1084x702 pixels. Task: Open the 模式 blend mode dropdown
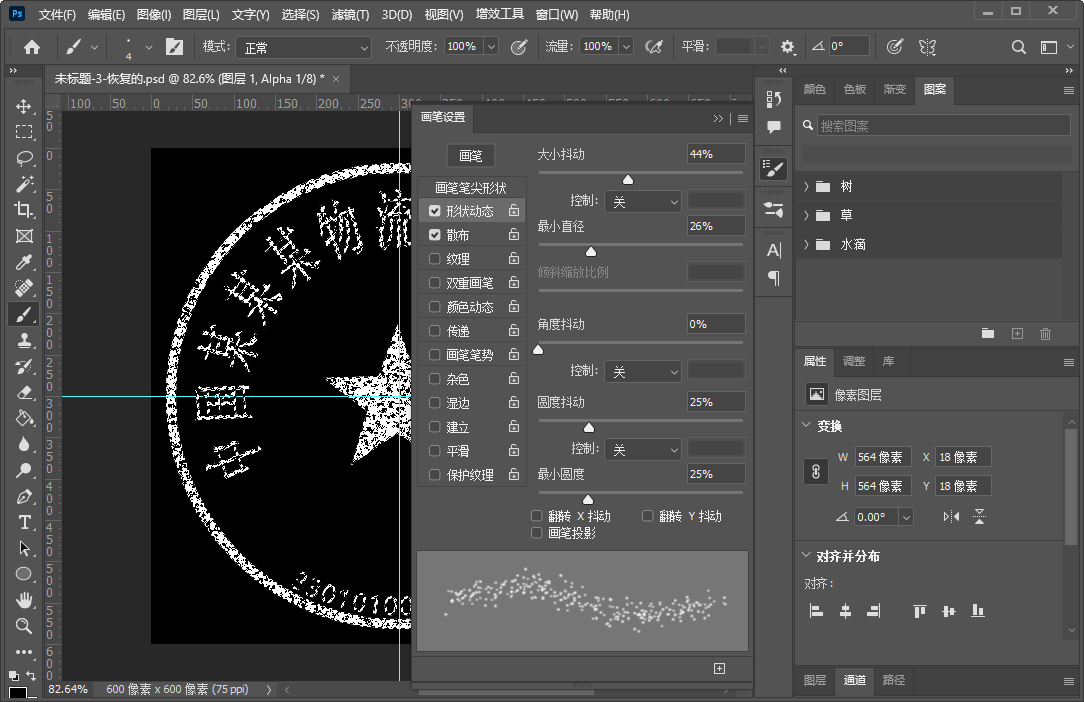[304, 47]
